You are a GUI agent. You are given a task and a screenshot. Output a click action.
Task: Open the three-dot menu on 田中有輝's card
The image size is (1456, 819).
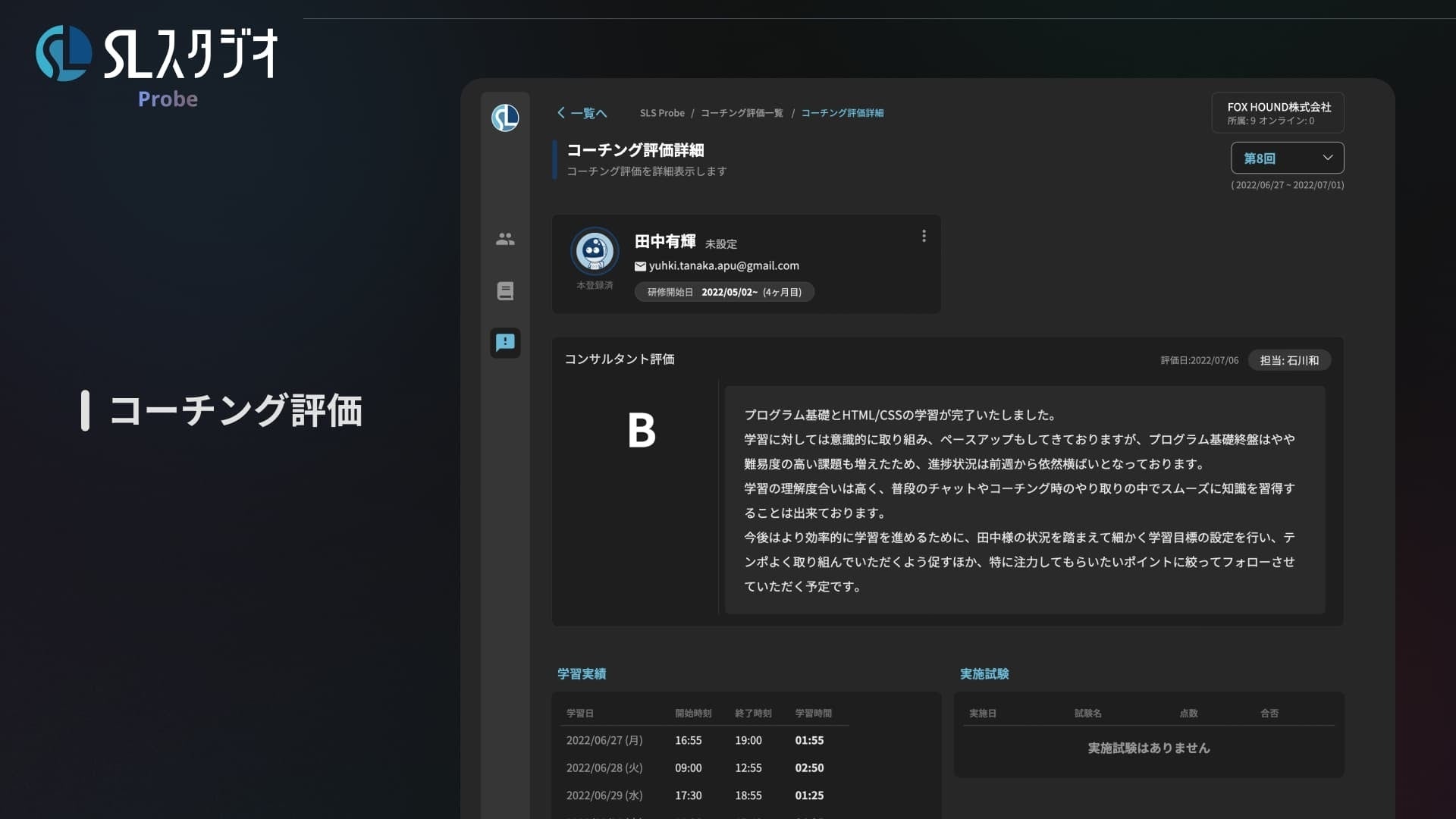tap(924, 236)
